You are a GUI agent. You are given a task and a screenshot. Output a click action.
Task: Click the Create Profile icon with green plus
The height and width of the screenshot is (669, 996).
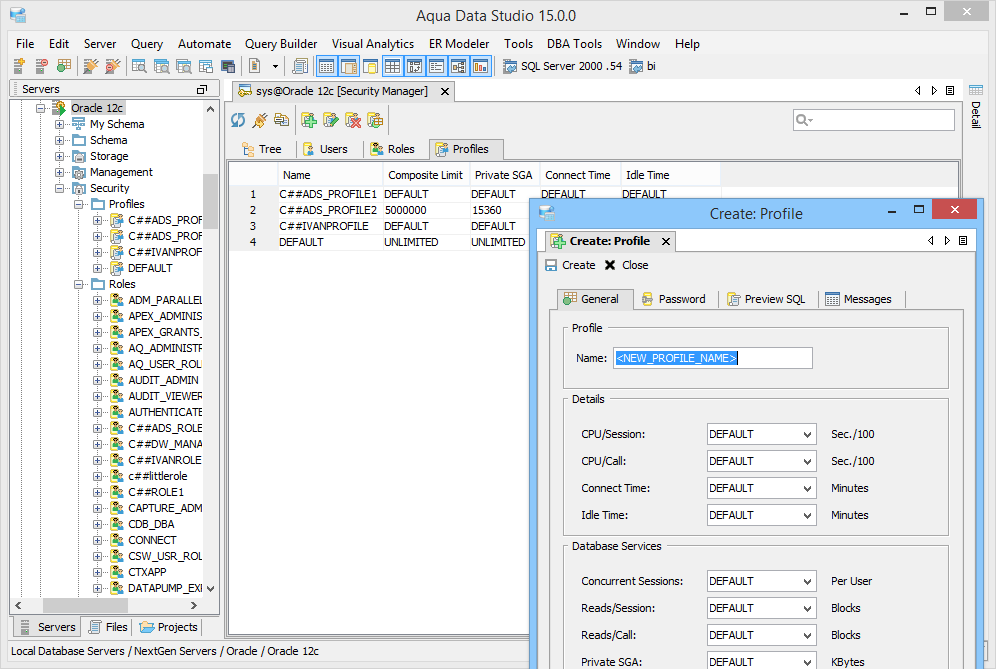point(309,120)
